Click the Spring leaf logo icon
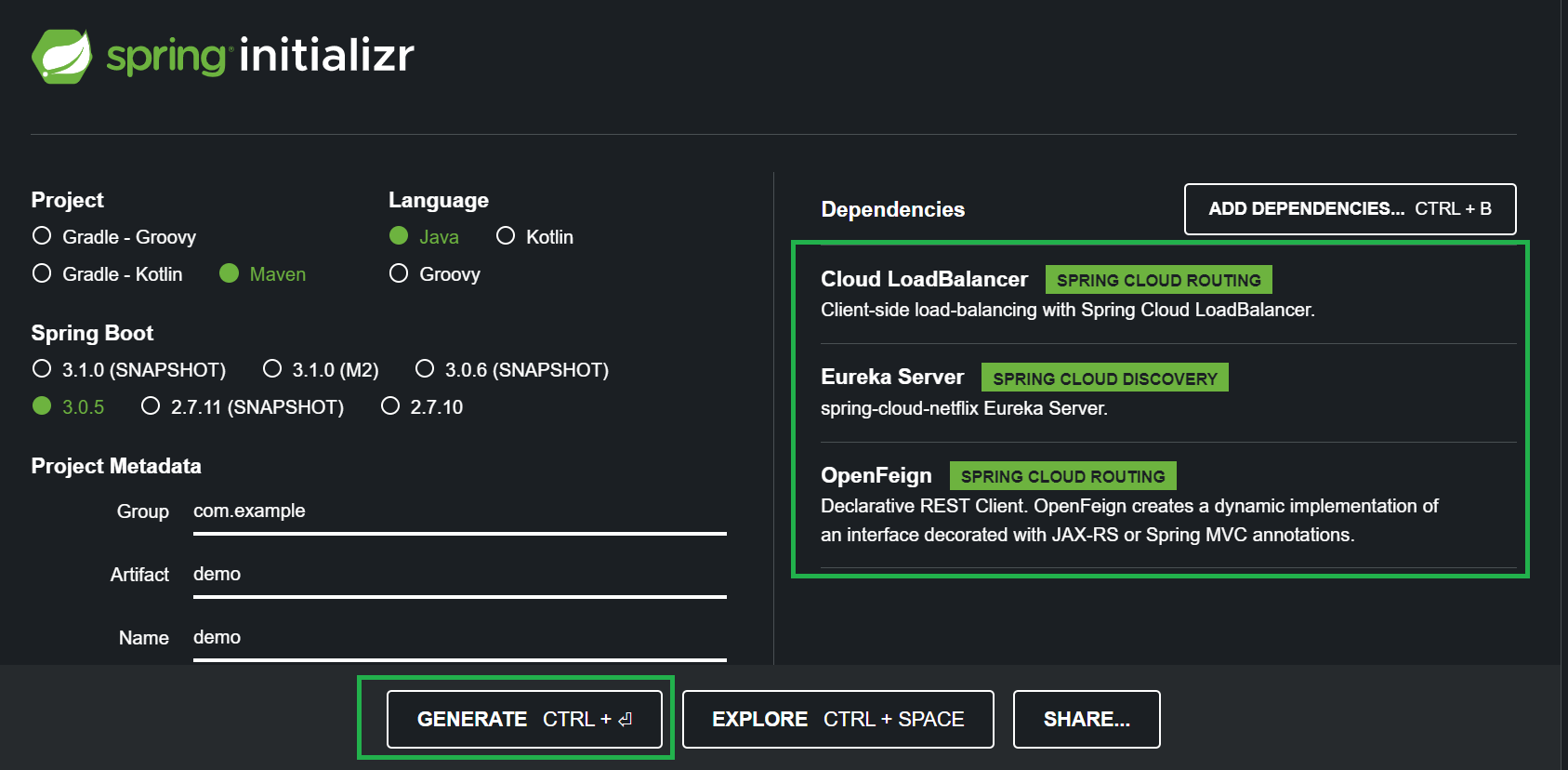Screen dimensions: 1568x770 [62, 57]
